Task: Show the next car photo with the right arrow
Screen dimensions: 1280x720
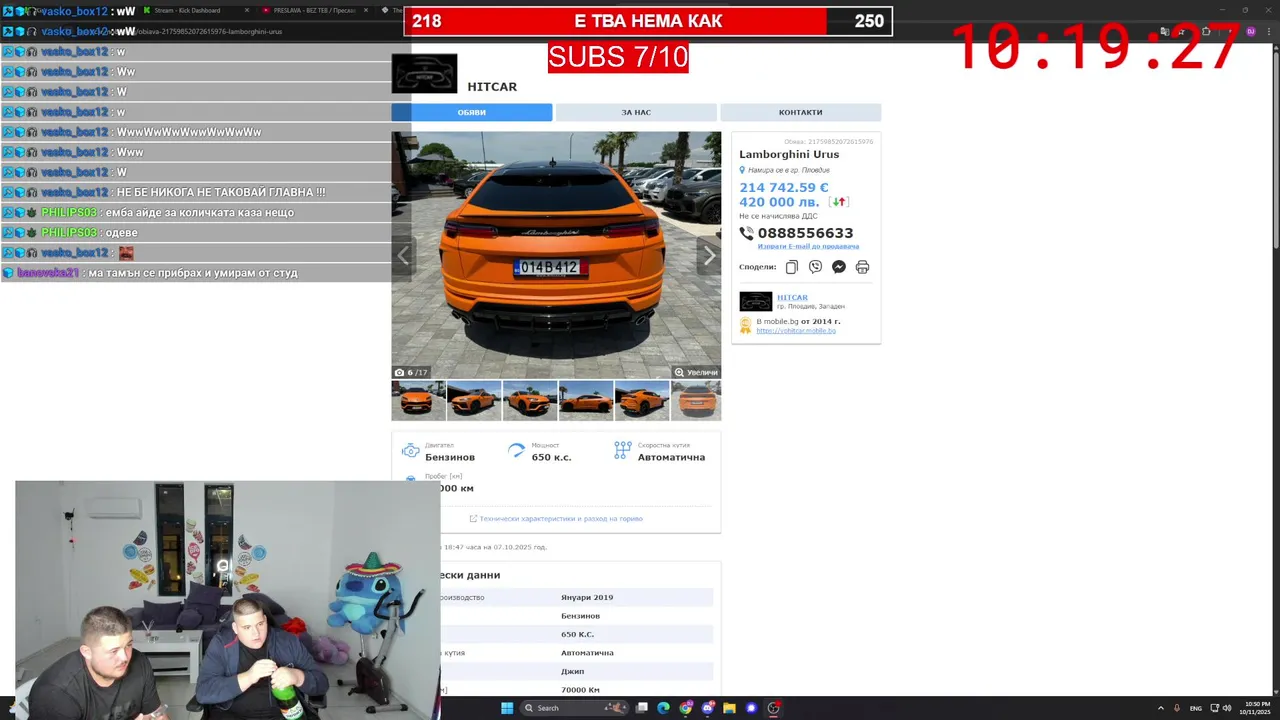Action: point(709,256)
